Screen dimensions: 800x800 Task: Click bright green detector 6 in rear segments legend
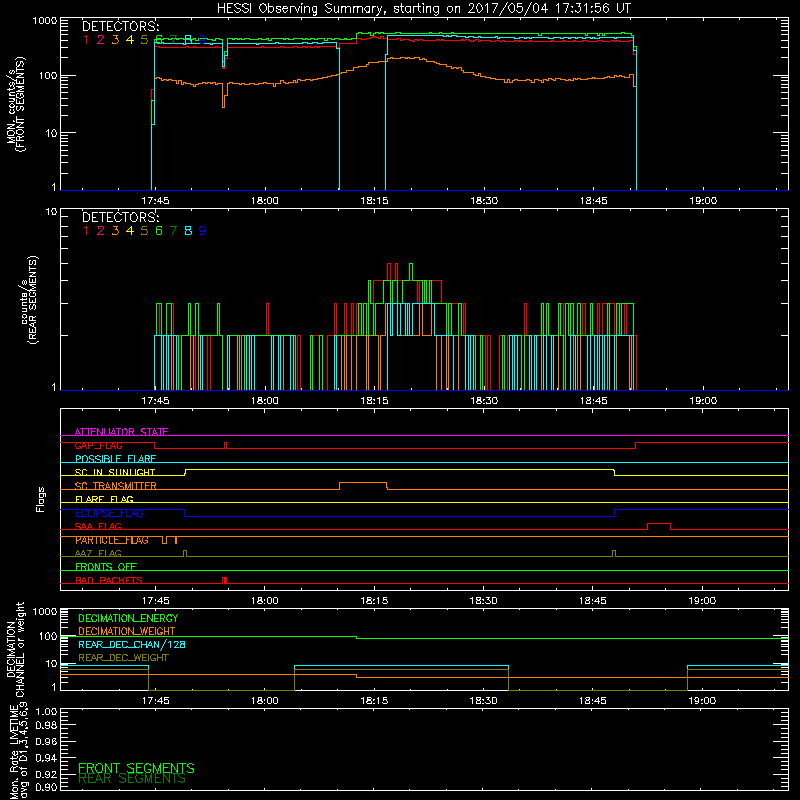159,231
